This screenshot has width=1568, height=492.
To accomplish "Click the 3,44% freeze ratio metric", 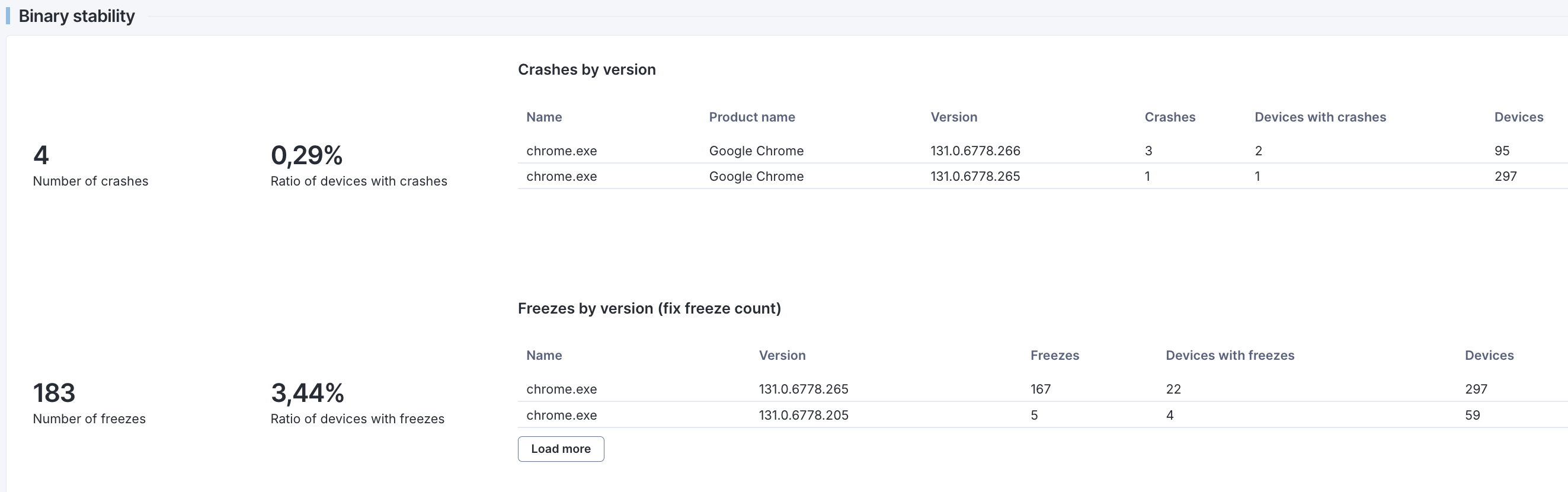I will [307, 393].
